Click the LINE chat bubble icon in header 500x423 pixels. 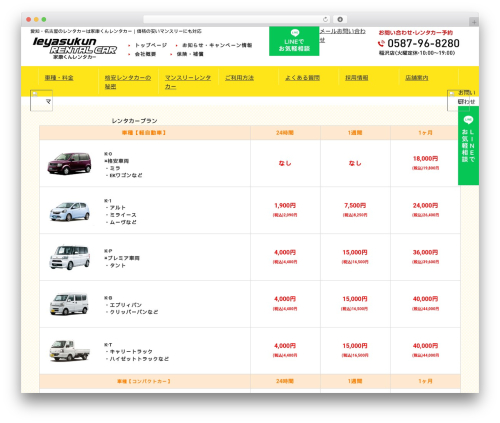(x=295, y=33)
